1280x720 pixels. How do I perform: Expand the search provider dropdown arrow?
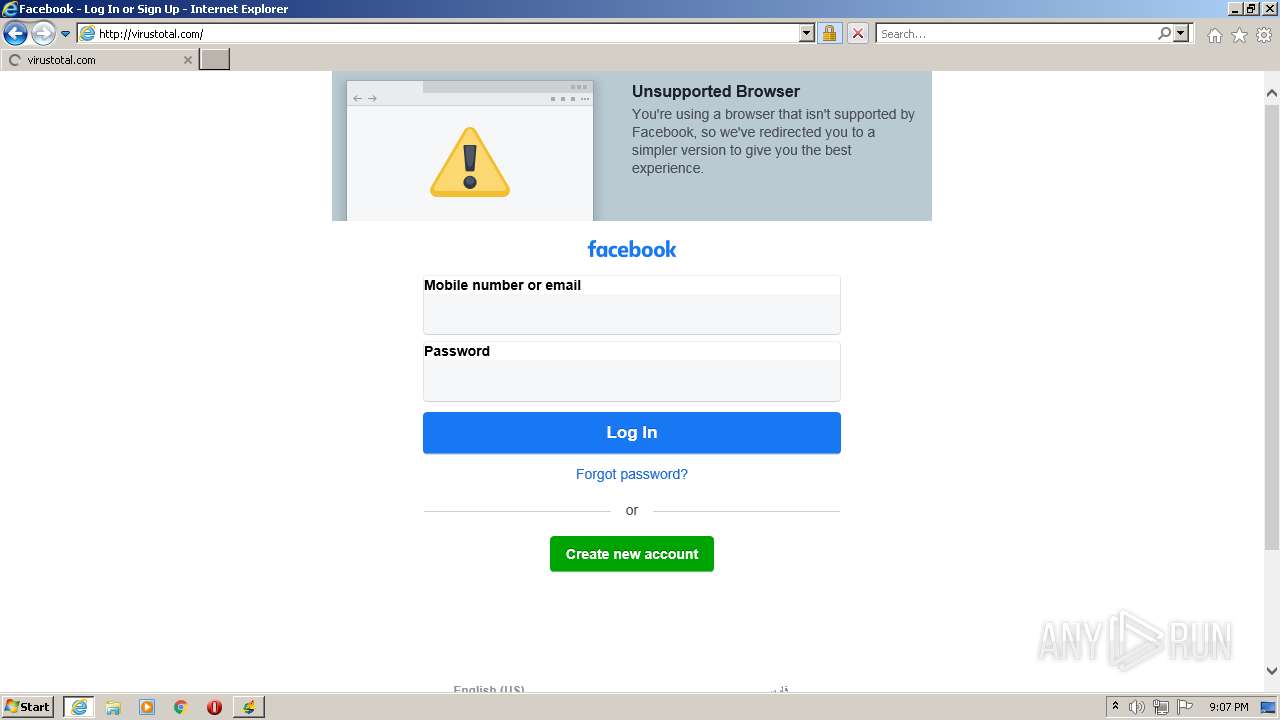[x=1181, y=34]
